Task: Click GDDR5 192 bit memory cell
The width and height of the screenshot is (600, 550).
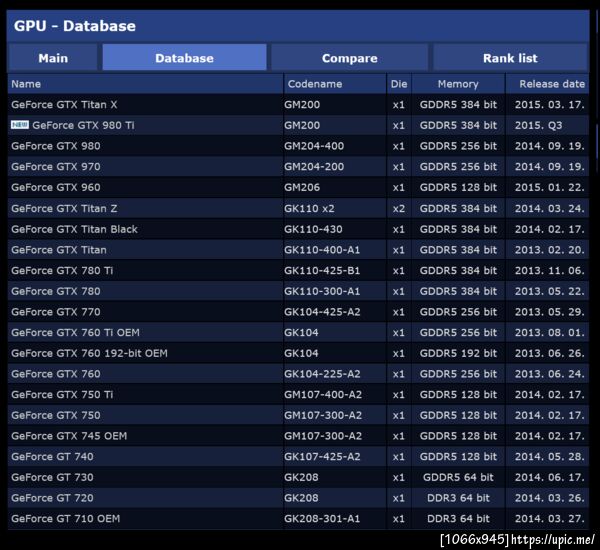Action: coord(458,353)
